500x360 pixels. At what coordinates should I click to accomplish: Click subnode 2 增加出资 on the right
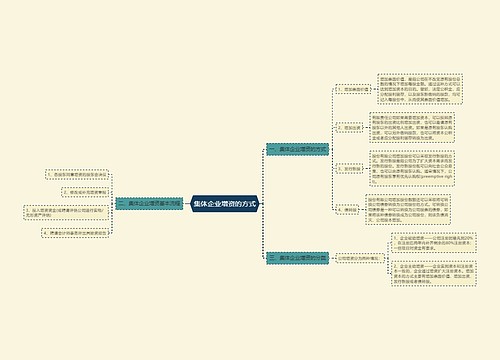tap(349, 128)
